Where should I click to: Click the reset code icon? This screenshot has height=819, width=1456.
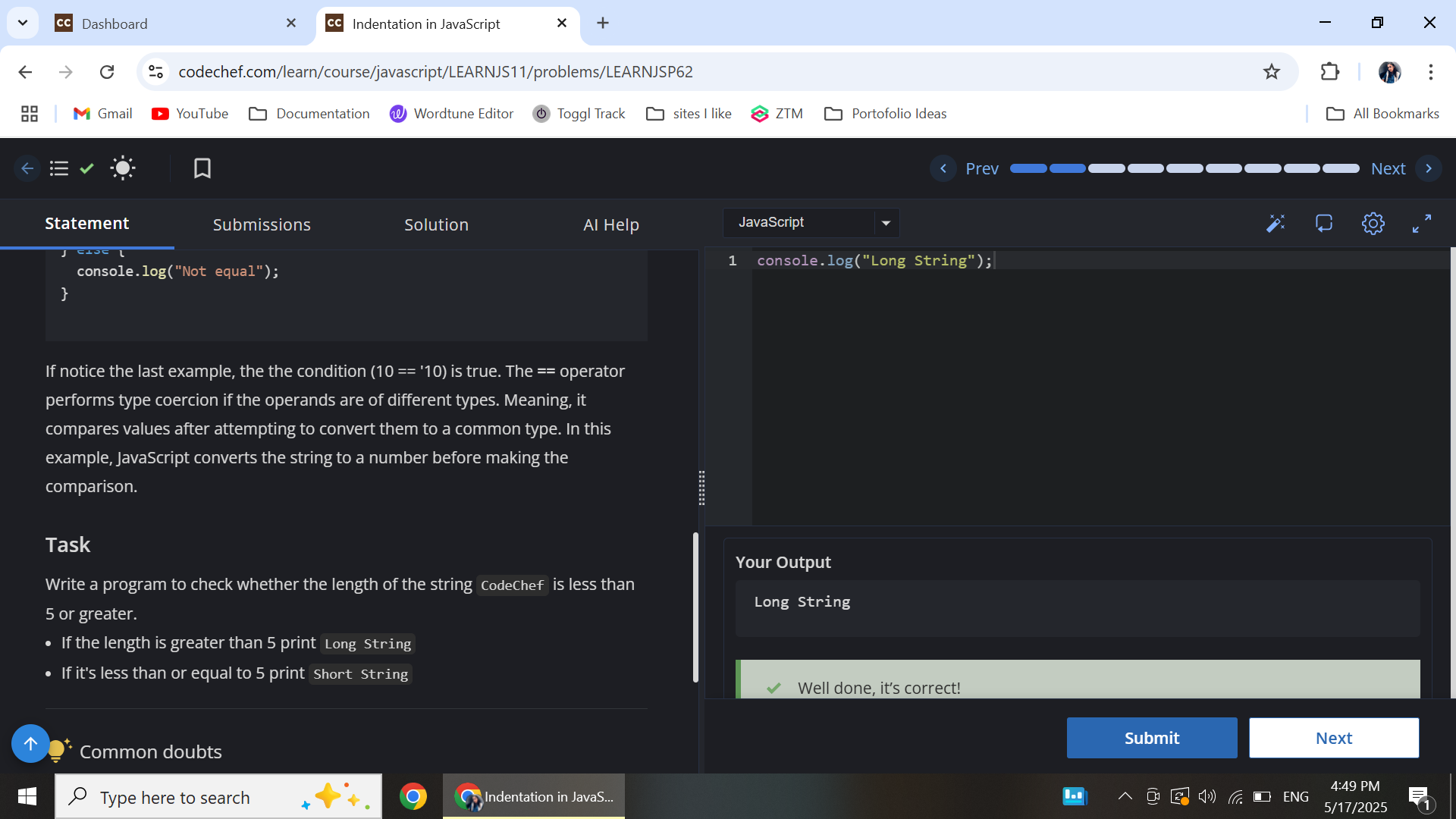pos(1324,223)
